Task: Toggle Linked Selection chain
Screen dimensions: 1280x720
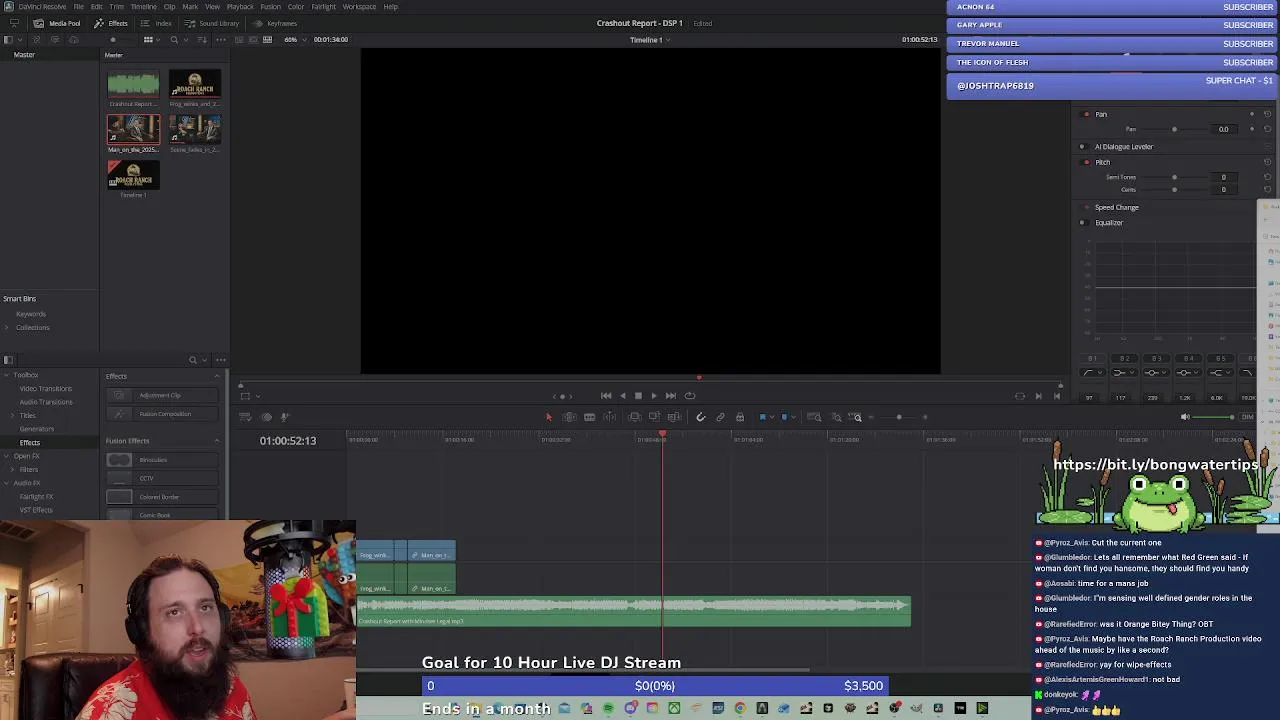Action: (720, 417)
